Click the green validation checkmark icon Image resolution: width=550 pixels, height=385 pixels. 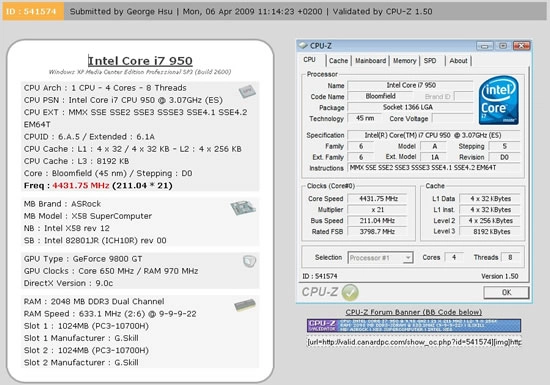coord(350,292)
